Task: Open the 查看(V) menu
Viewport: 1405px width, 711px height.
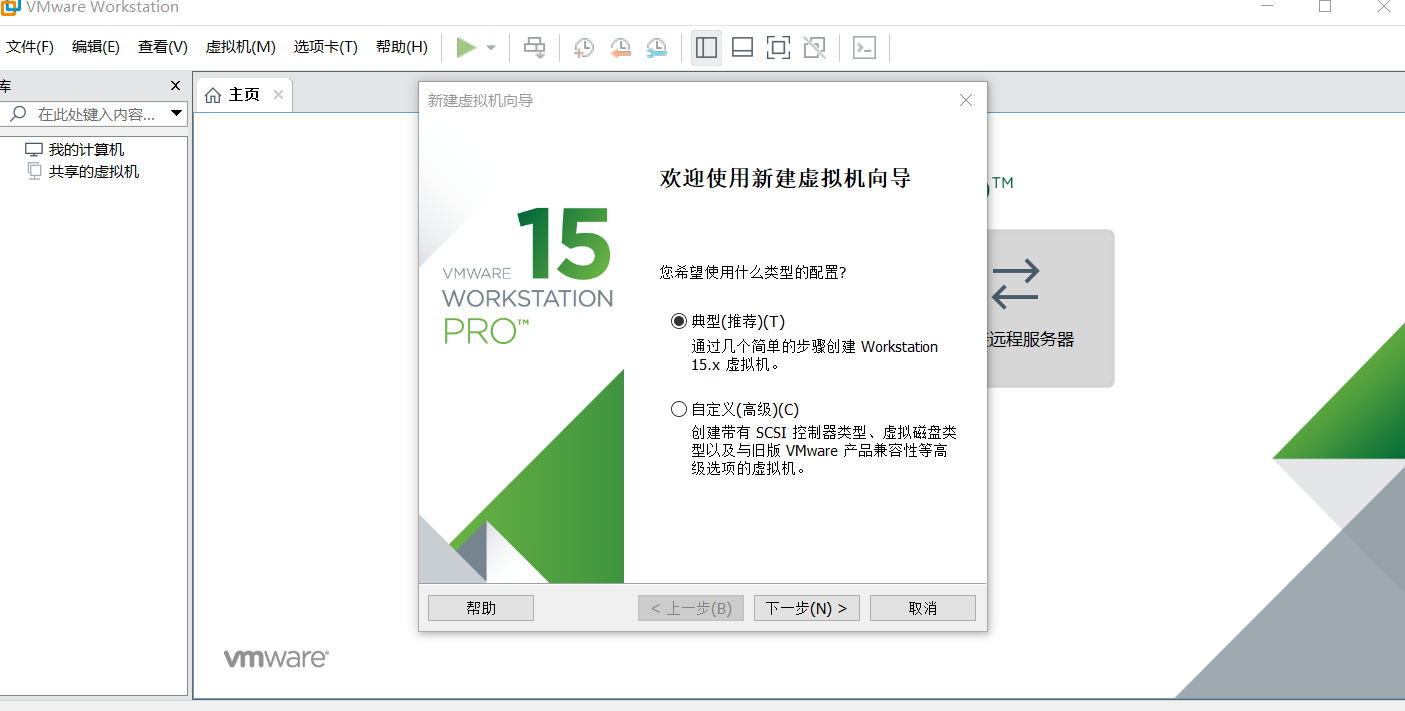Action: 163,47
